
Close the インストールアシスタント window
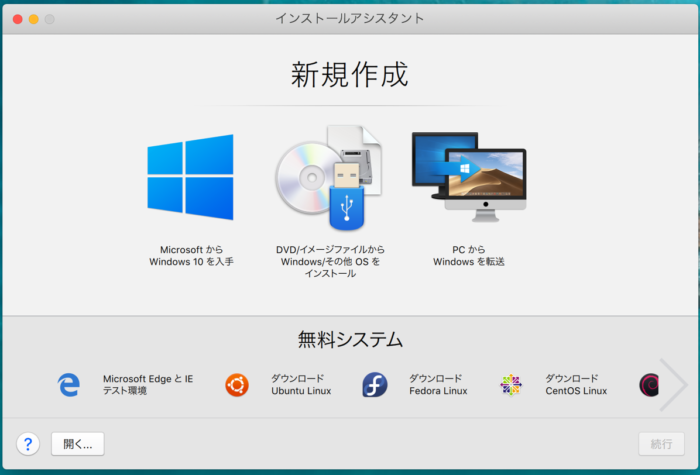coord(17,19)
